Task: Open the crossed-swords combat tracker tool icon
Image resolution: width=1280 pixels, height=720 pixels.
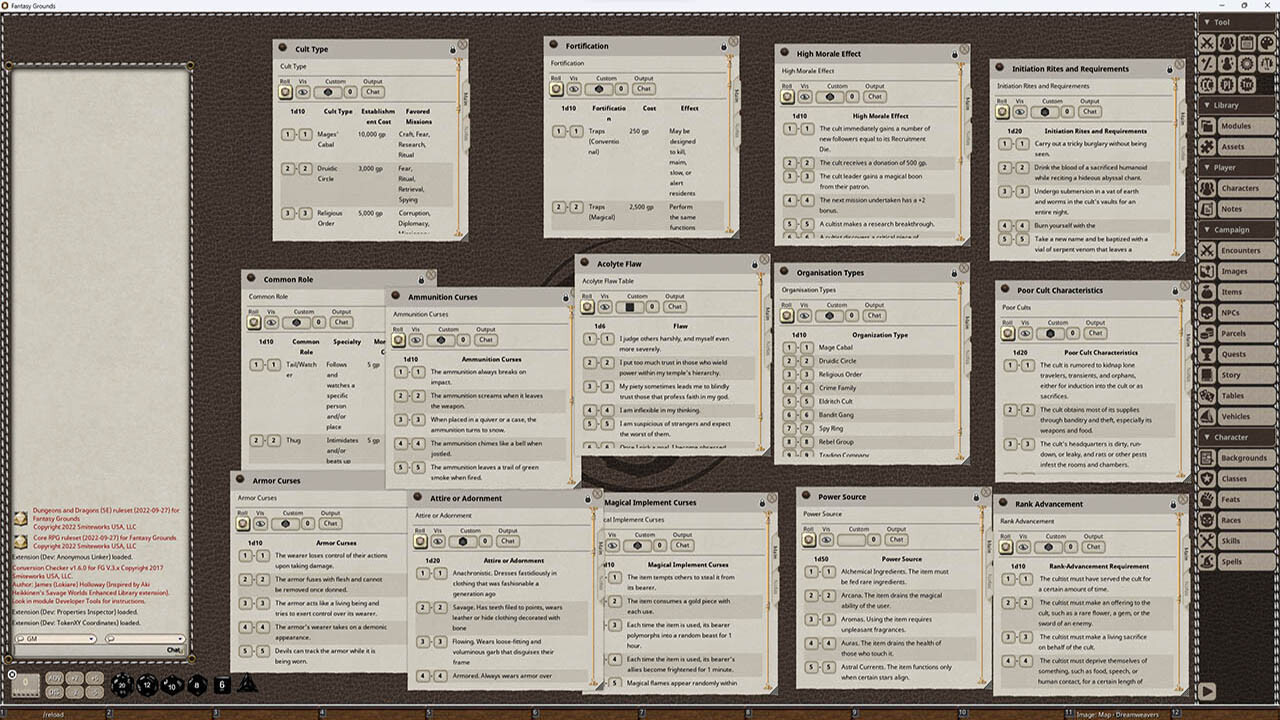Action: (x=1207, y=42)
